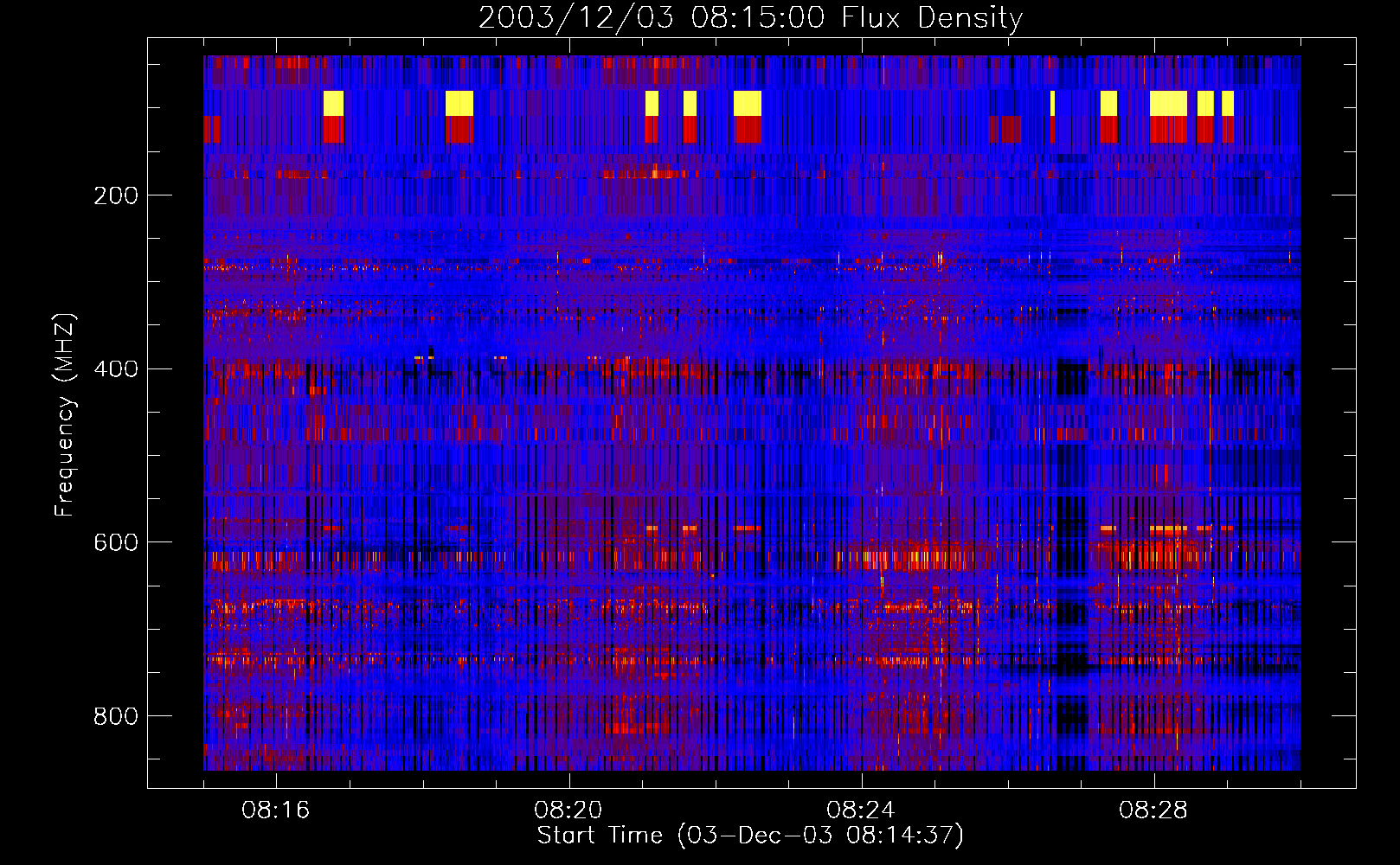Pick the 600 frequency tick label
This screenshot has height=865, width=1400.
coord(116,542)
